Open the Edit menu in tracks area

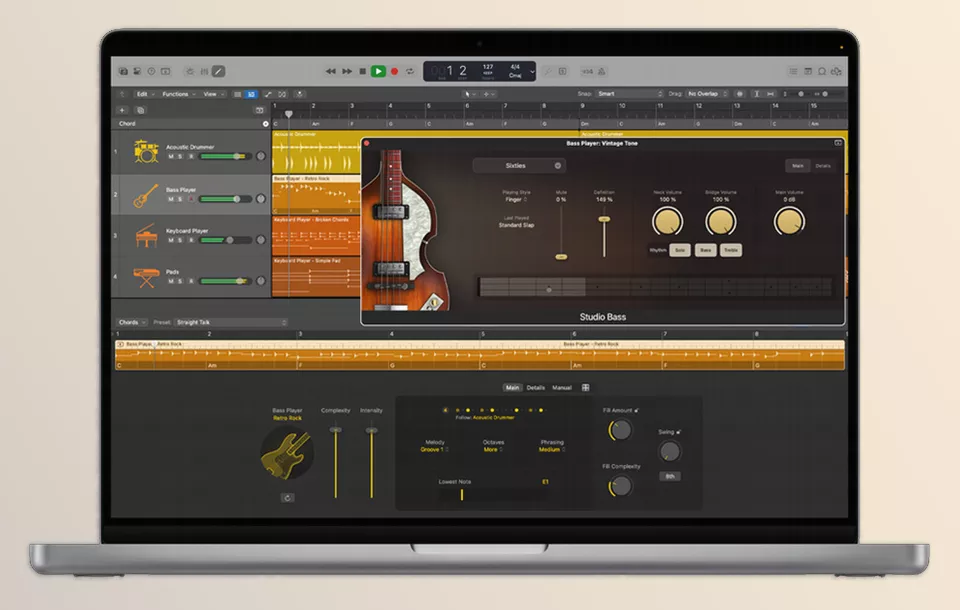pos(144,94)
